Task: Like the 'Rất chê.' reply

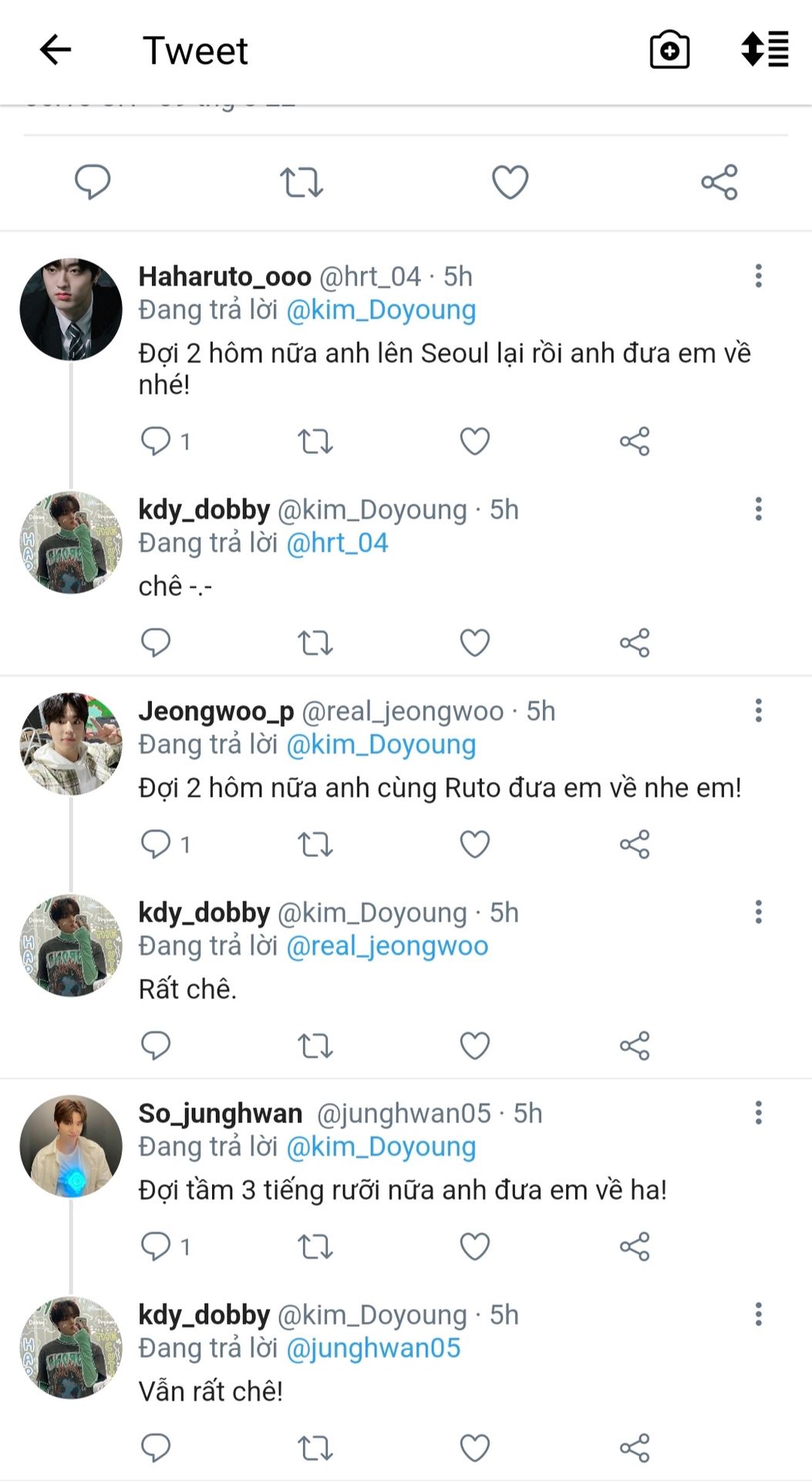Action: click(x=474, y=1046)
